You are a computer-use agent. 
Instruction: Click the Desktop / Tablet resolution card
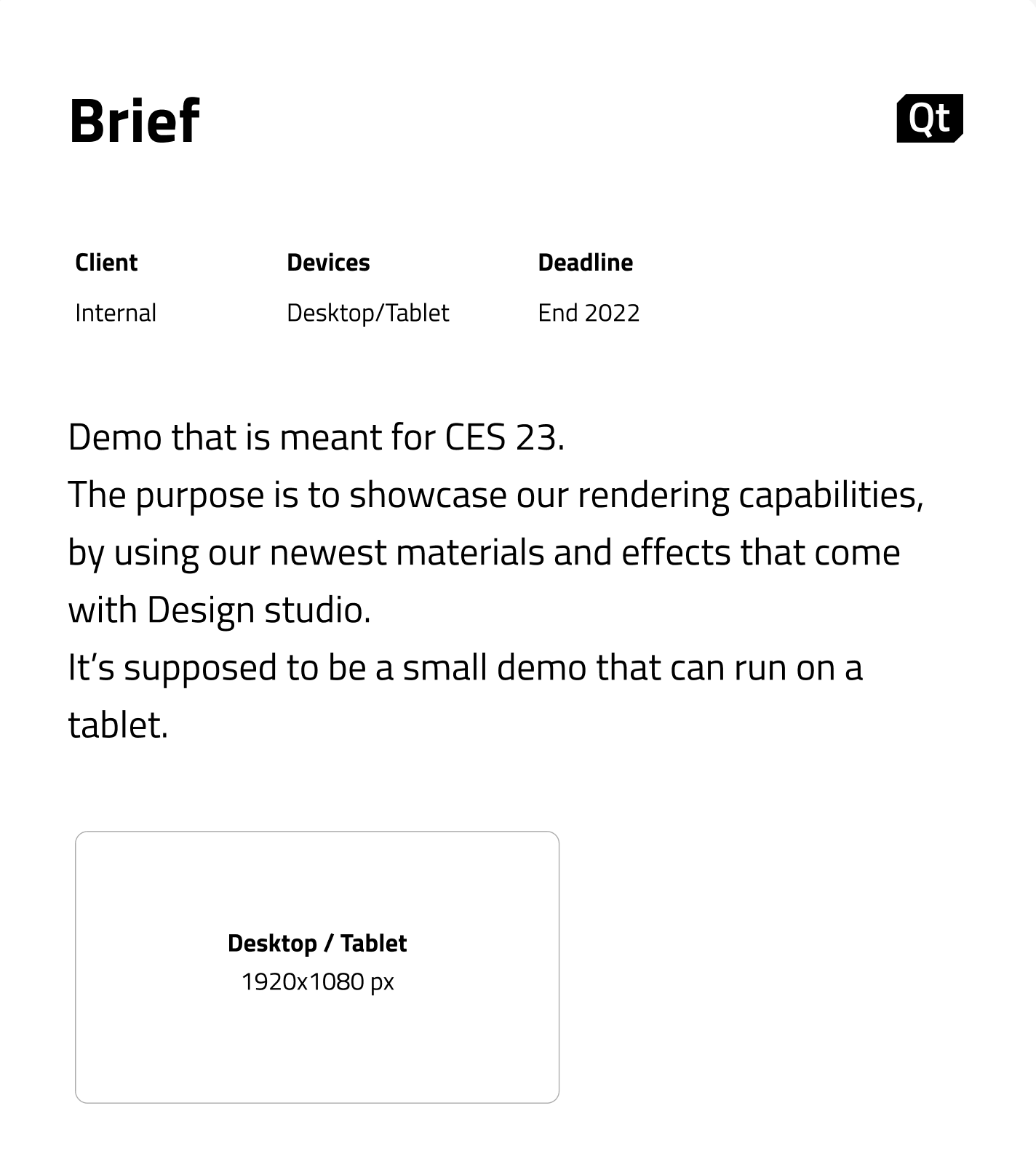(317, 967)
